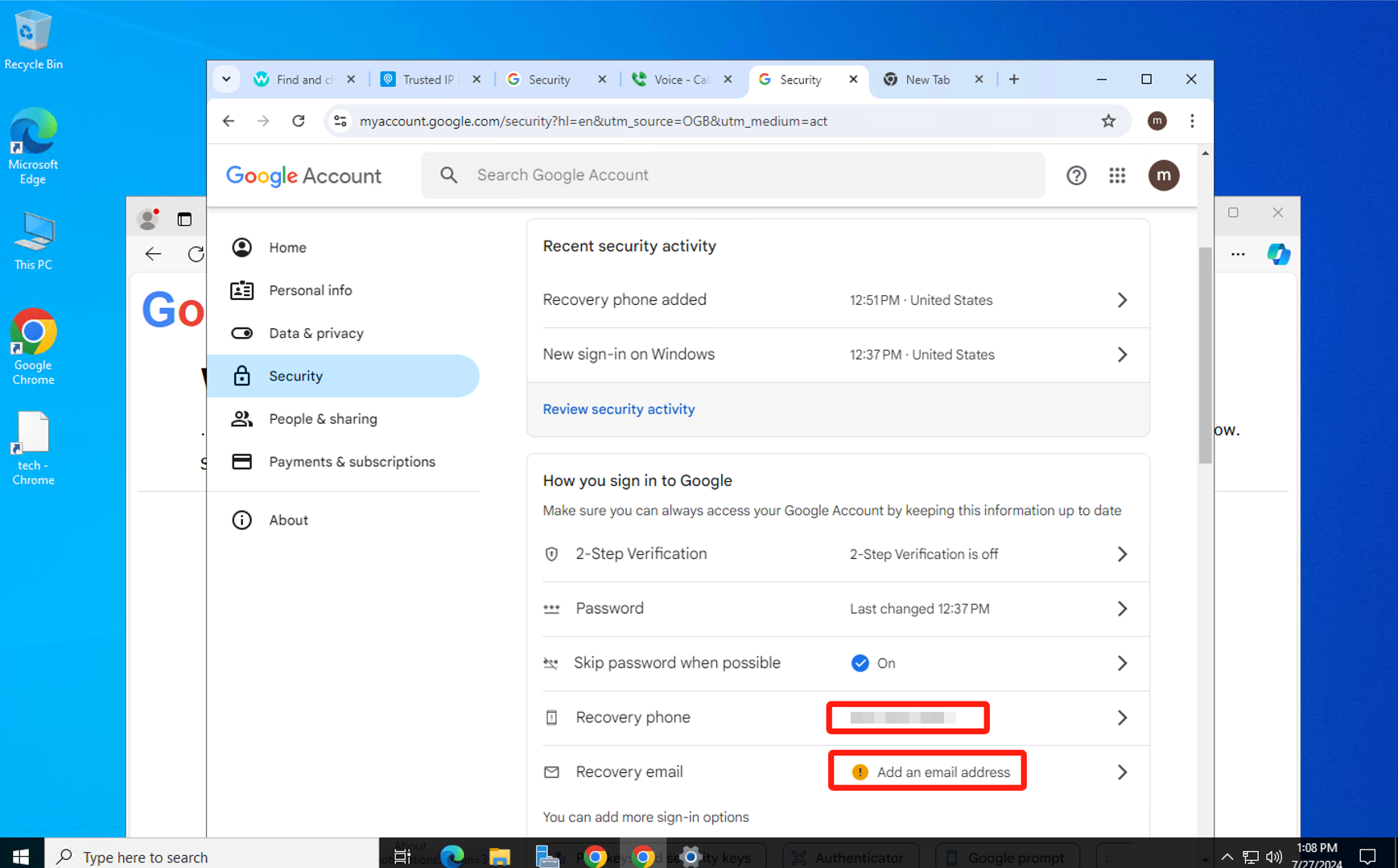Open File Explorer from the taskbar

coord(499,856)
